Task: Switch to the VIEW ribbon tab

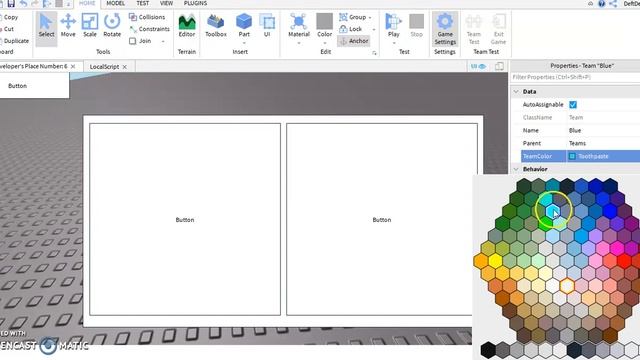Action: click(166, 3)
